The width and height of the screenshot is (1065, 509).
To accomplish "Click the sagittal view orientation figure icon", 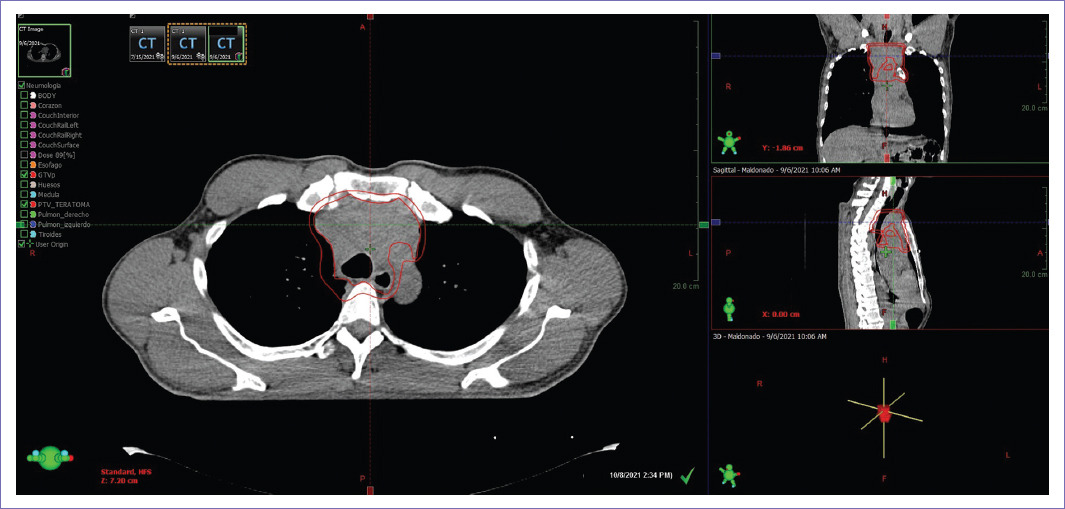I will (x=730, y=307).
